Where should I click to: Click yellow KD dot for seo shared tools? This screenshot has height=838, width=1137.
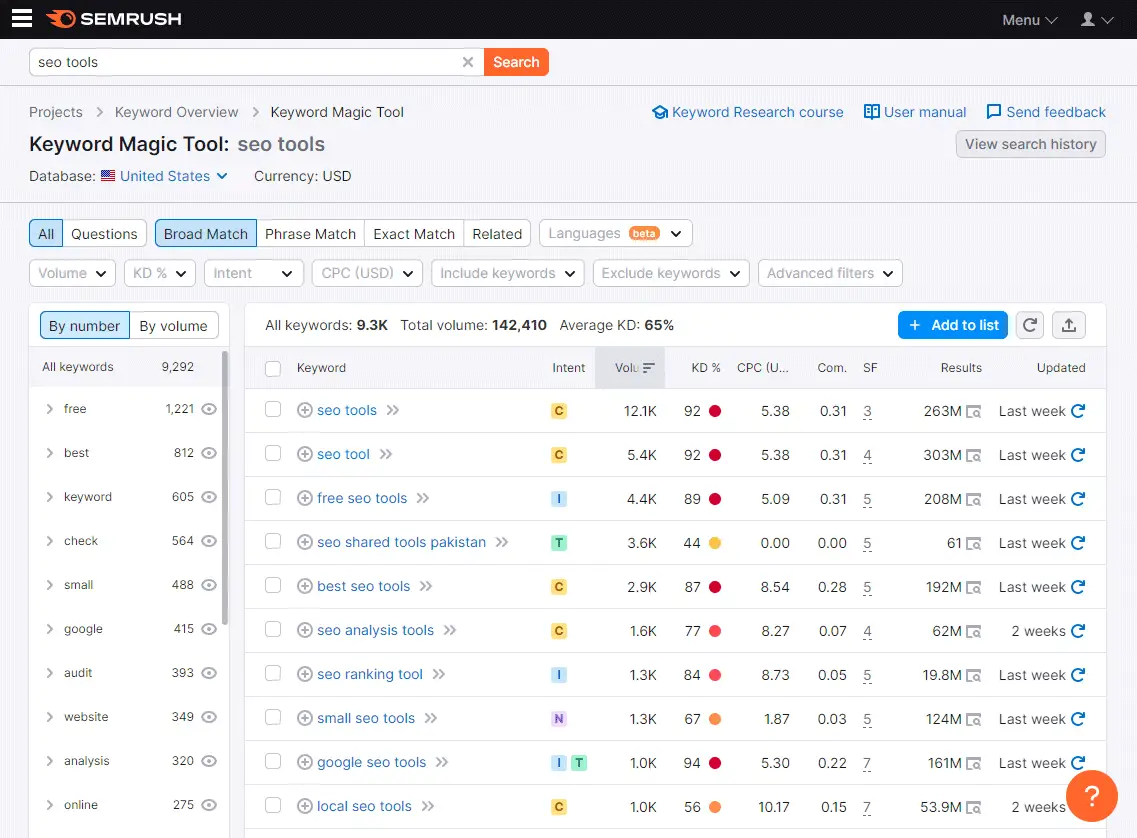(x=715, y=543)
